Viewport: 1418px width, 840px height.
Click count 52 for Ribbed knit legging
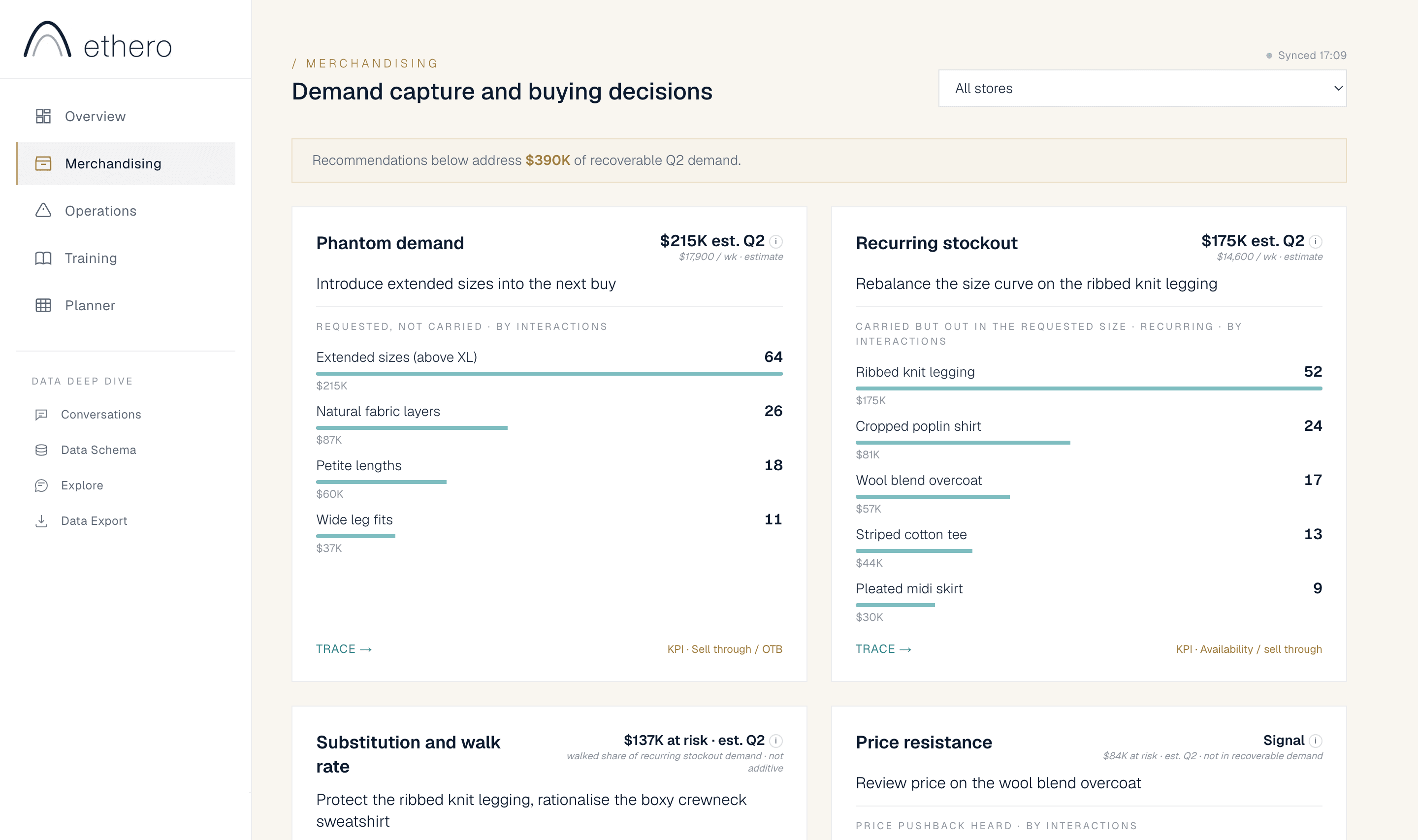(1313, 371)
